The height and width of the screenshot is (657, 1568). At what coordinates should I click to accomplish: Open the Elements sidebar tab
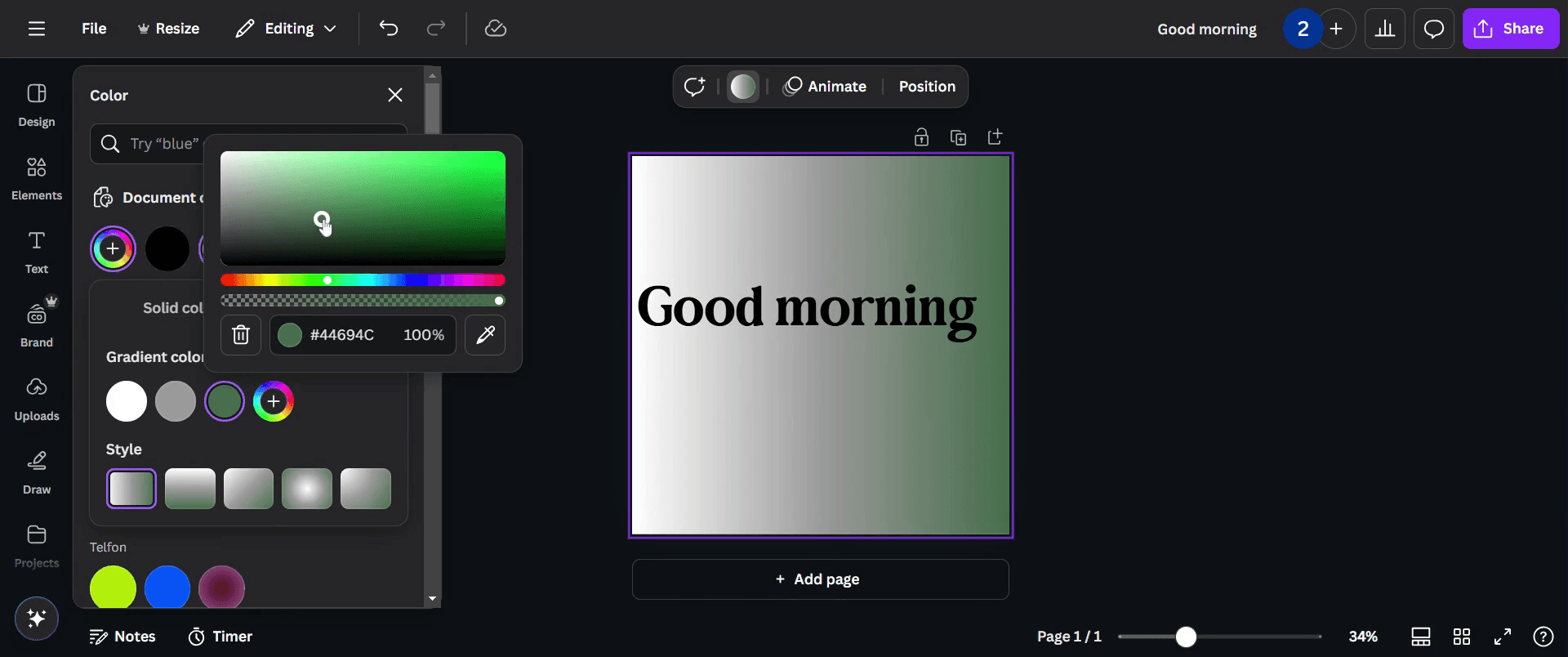pos(37,179)
